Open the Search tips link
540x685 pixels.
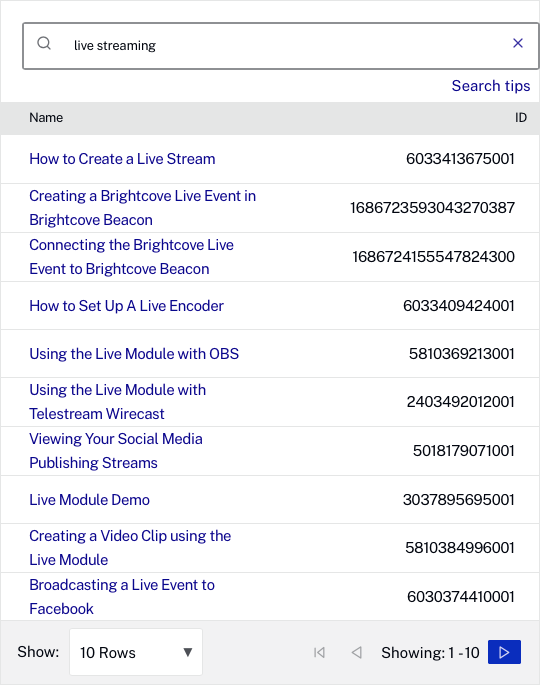[491, 86]
